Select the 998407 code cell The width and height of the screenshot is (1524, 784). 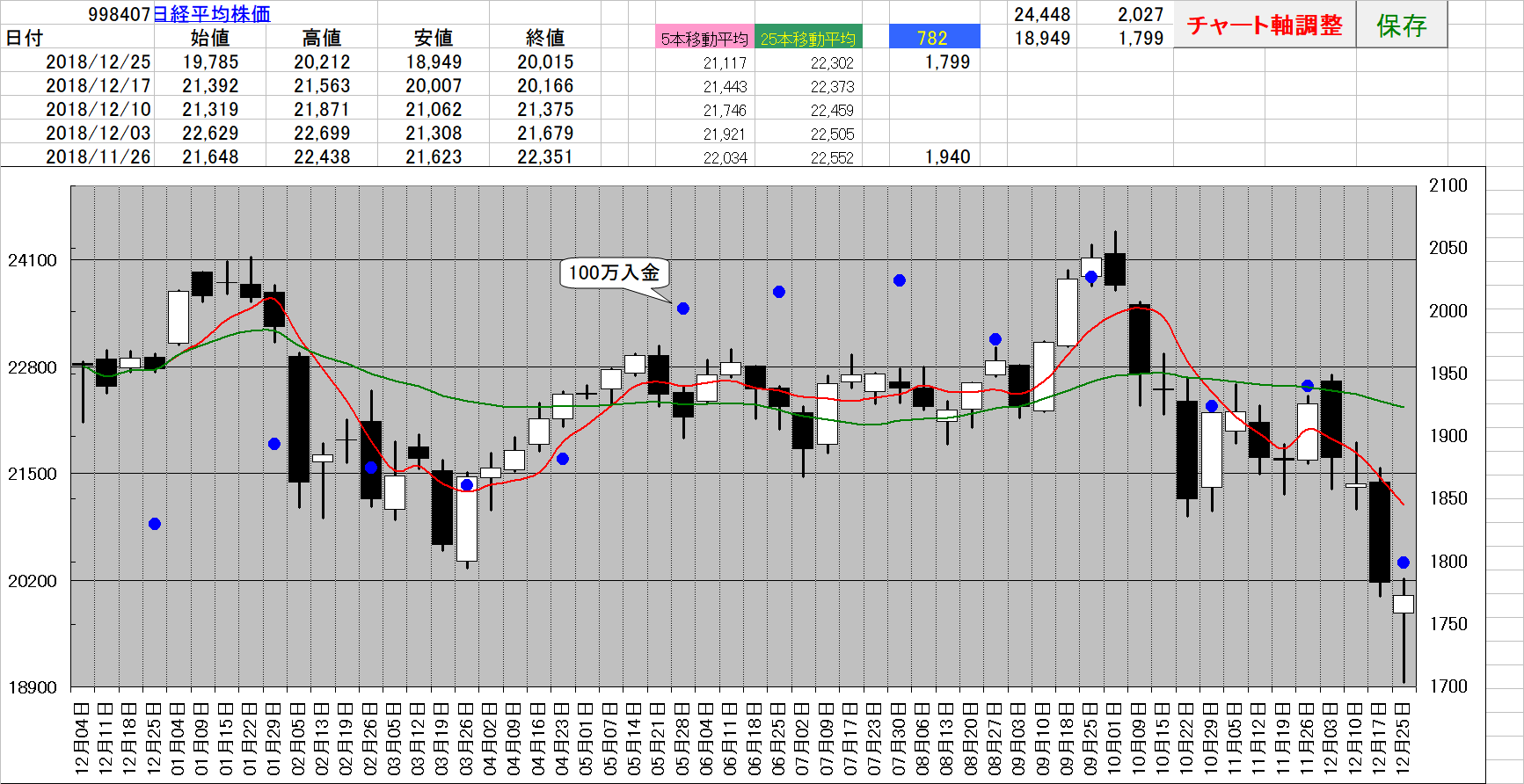pos(120,14)
